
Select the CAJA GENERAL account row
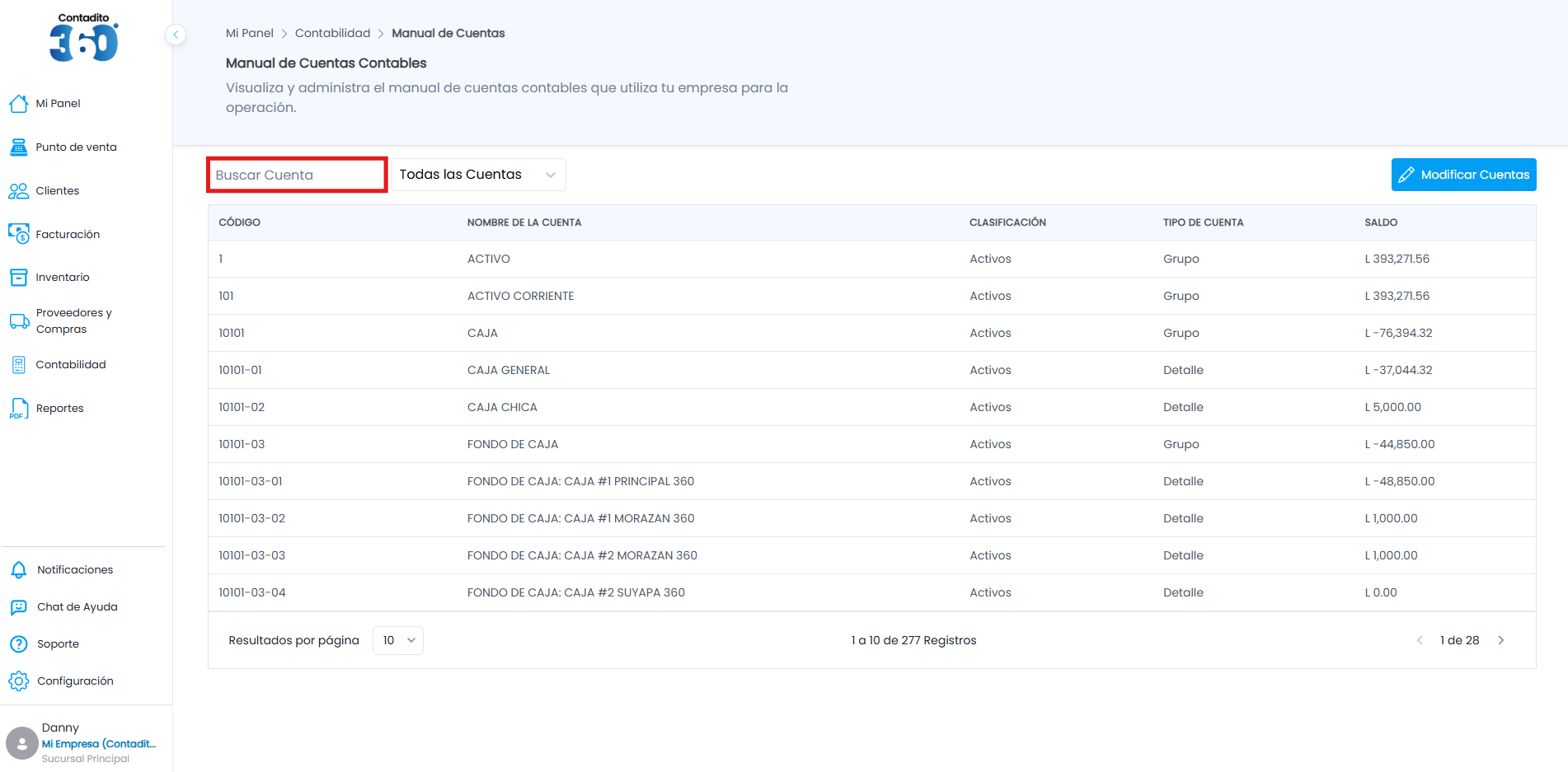(x=872, y=370)
